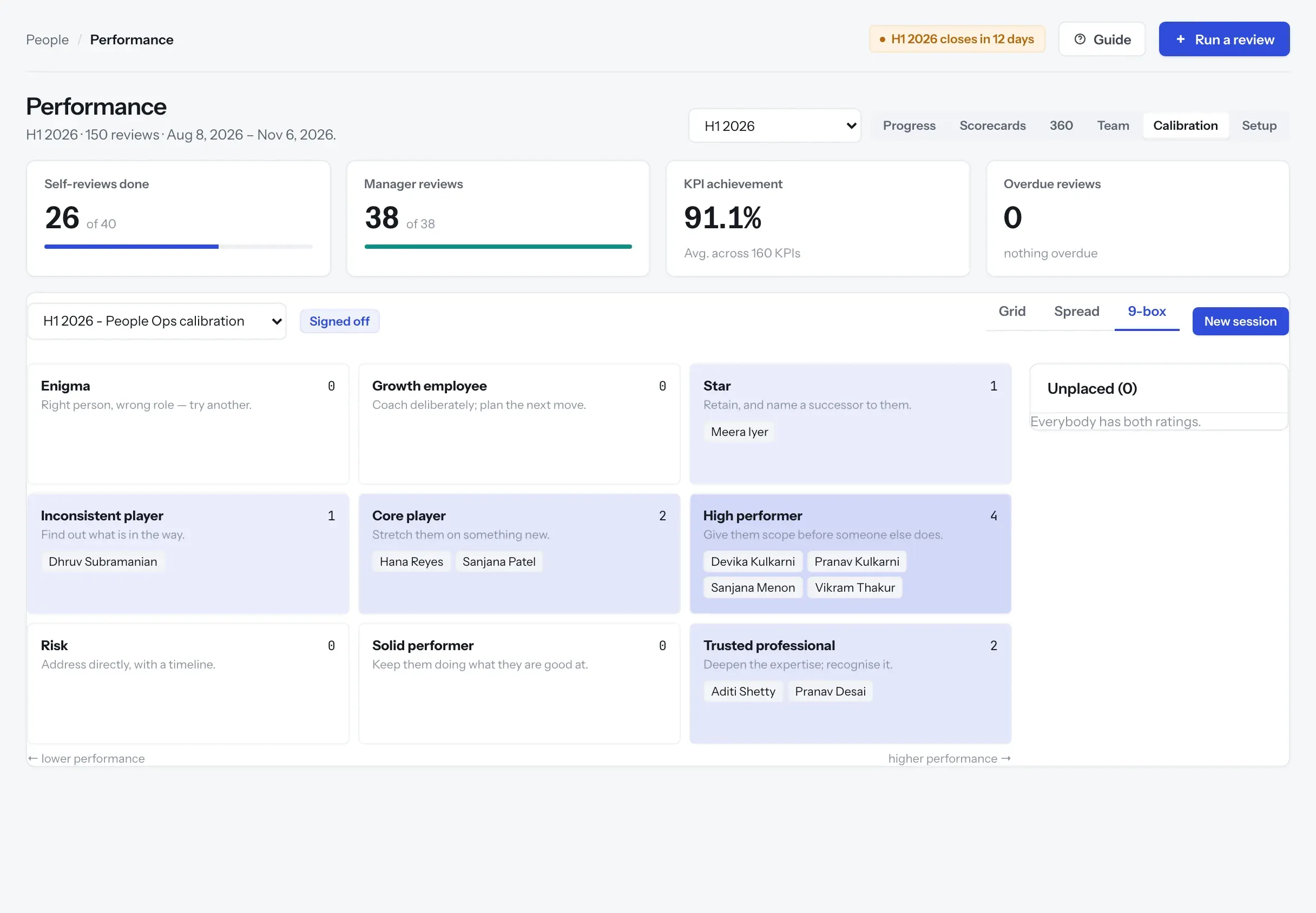Image resolution: width=1316 pixels, height=913 pixels.
Task: Click the Overdue reviews card title
Action: click(1051, 184)
